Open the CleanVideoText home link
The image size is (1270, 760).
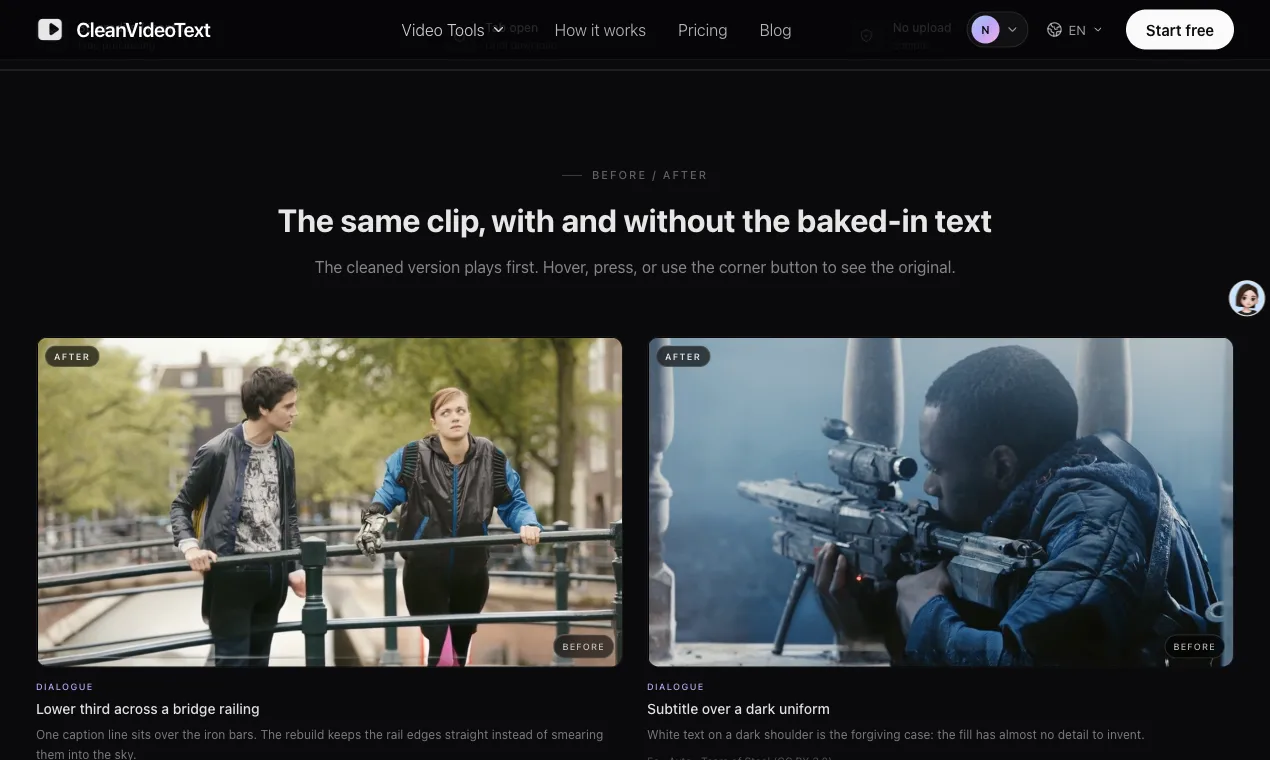point(124,30)
